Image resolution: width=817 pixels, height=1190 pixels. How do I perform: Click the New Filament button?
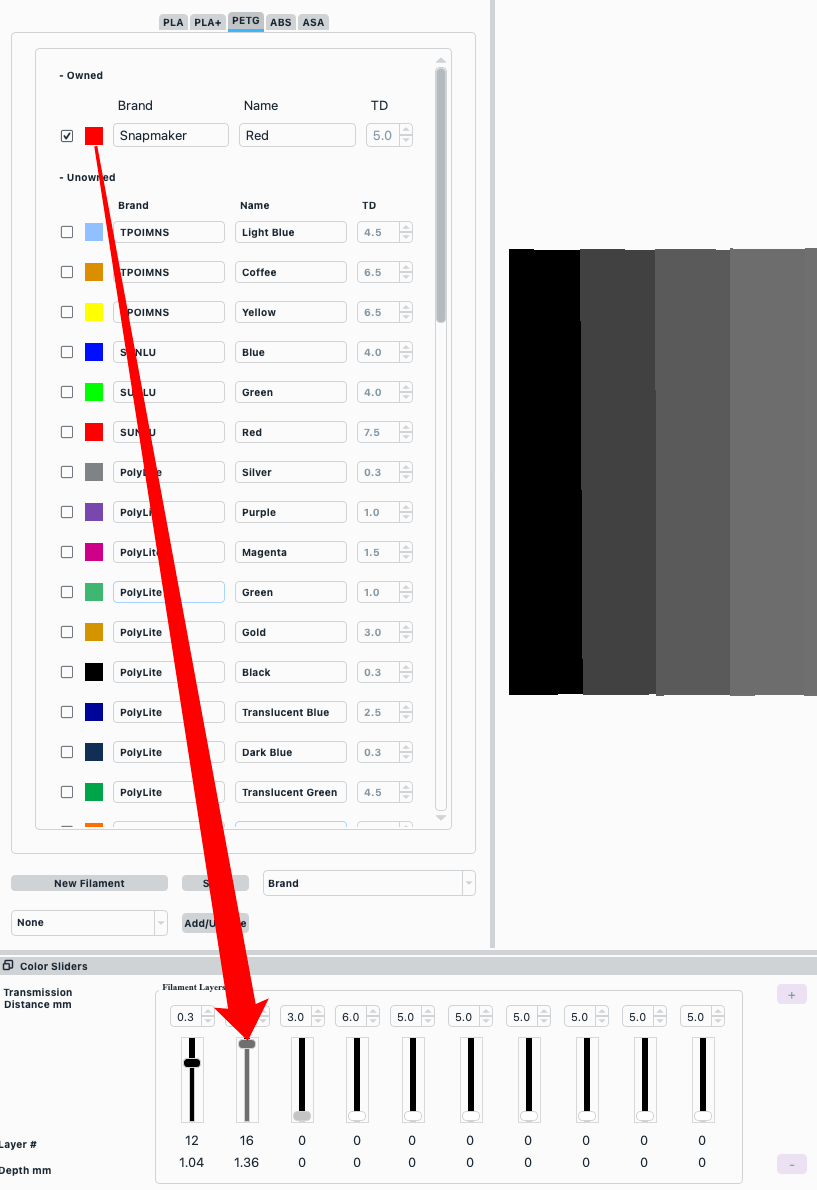pyautogui.click(x=89, y=883)
